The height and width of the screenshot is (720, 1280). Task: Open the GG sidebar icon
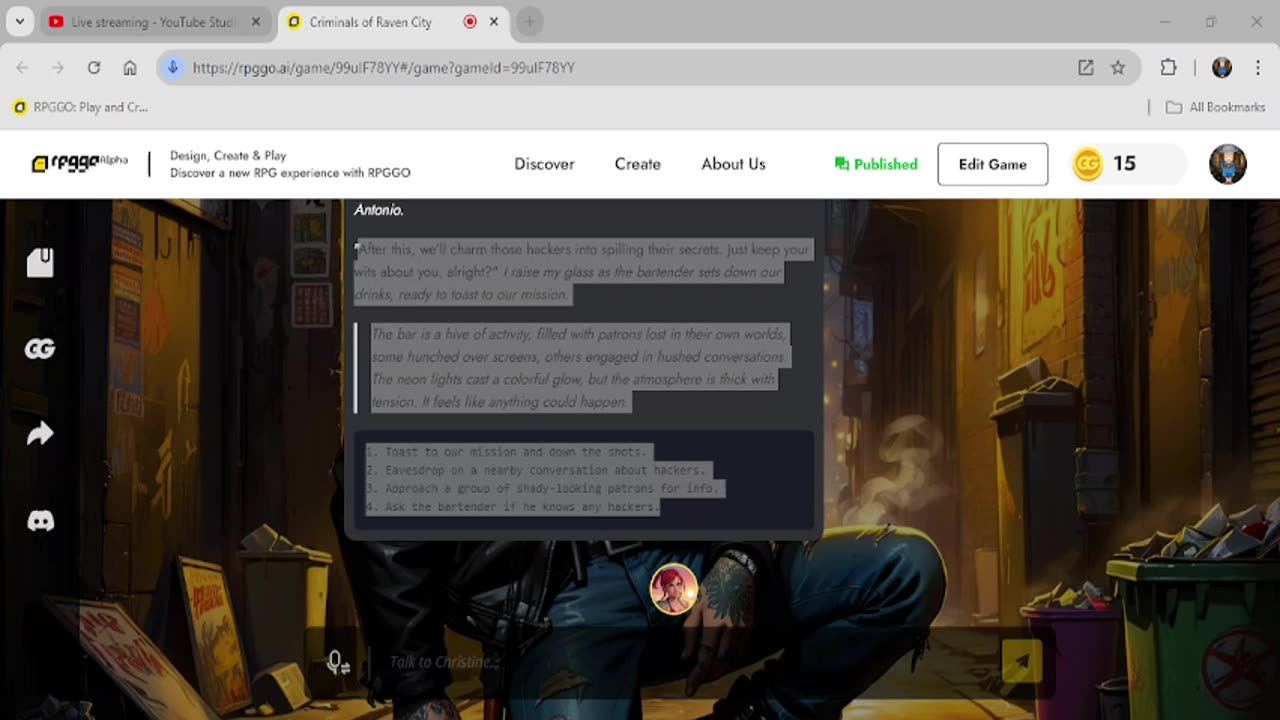click(40, 348)
